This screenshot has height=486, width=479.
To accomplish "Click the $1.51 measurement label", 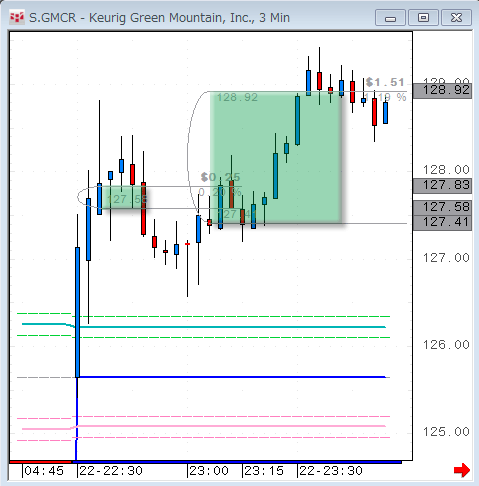I will click(x=385, y=82).
